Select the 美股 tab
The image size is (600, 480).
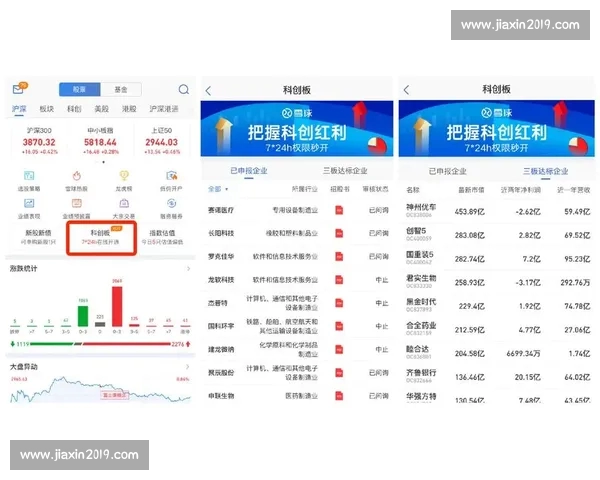coord(102,109)
